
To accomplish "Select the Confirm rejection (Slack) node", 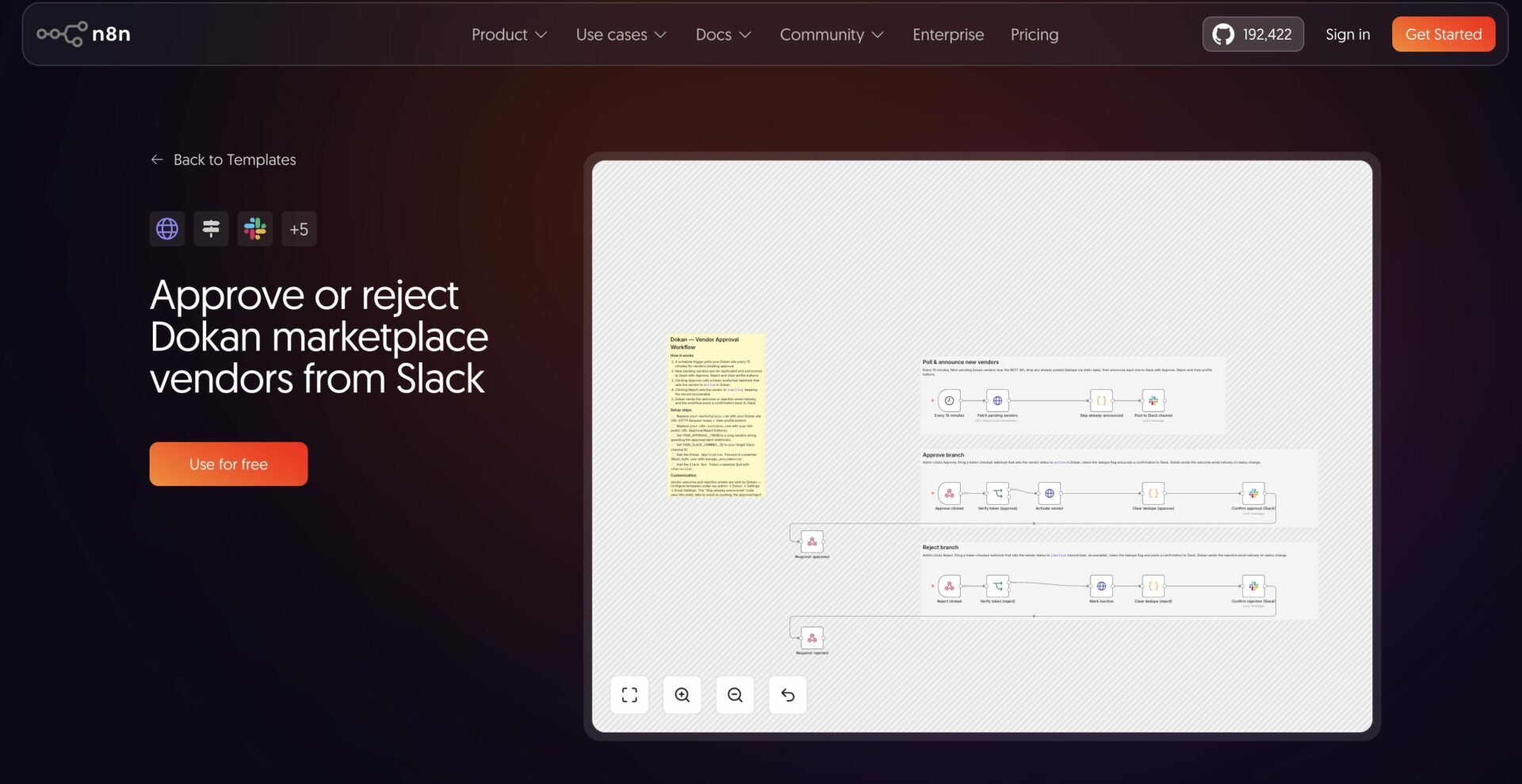I will pyautogui.click(x=1253, y=587).
